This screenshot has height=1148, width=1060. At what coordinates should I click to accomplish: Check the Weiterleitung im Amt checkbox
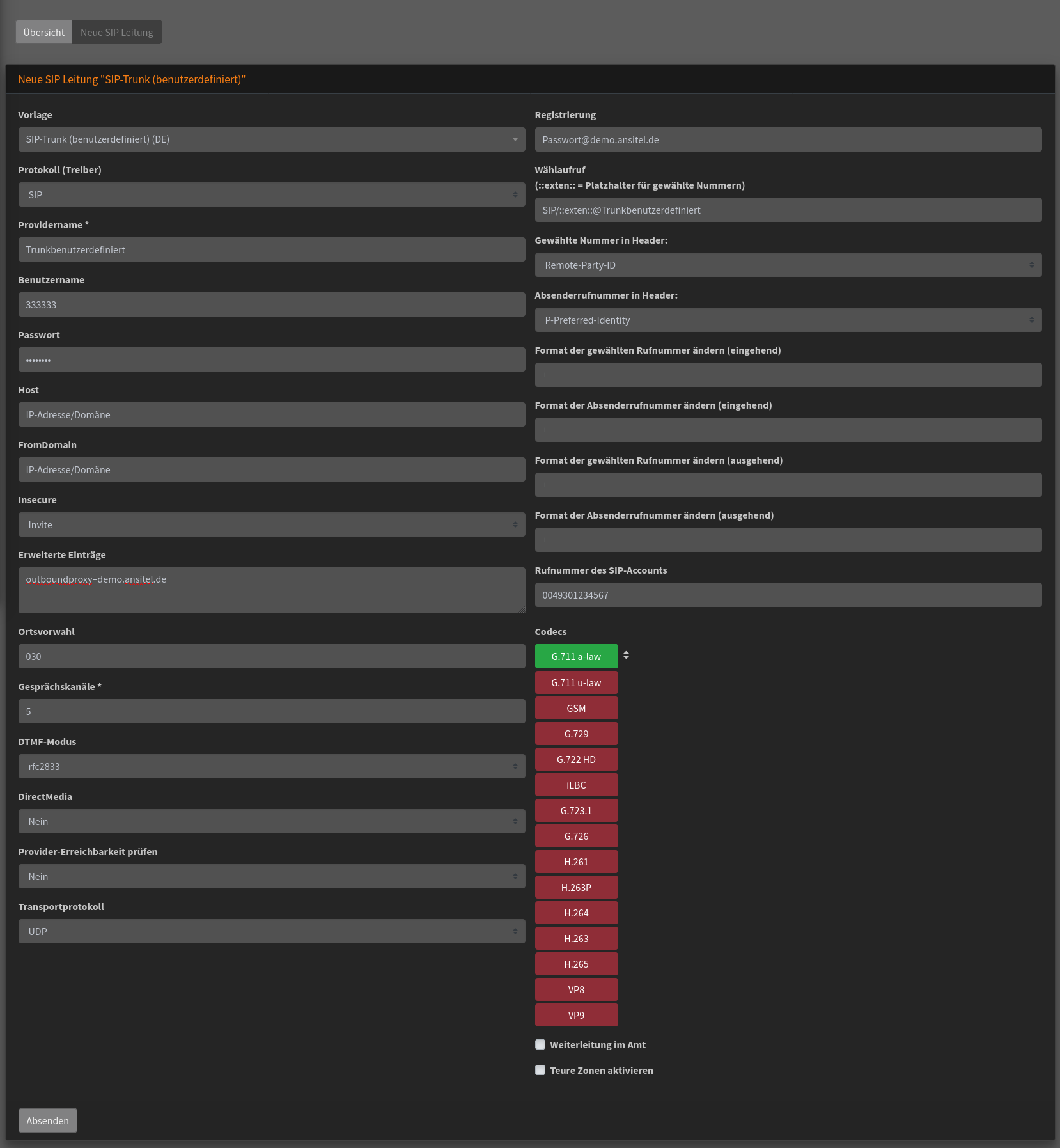point(540,1044)
